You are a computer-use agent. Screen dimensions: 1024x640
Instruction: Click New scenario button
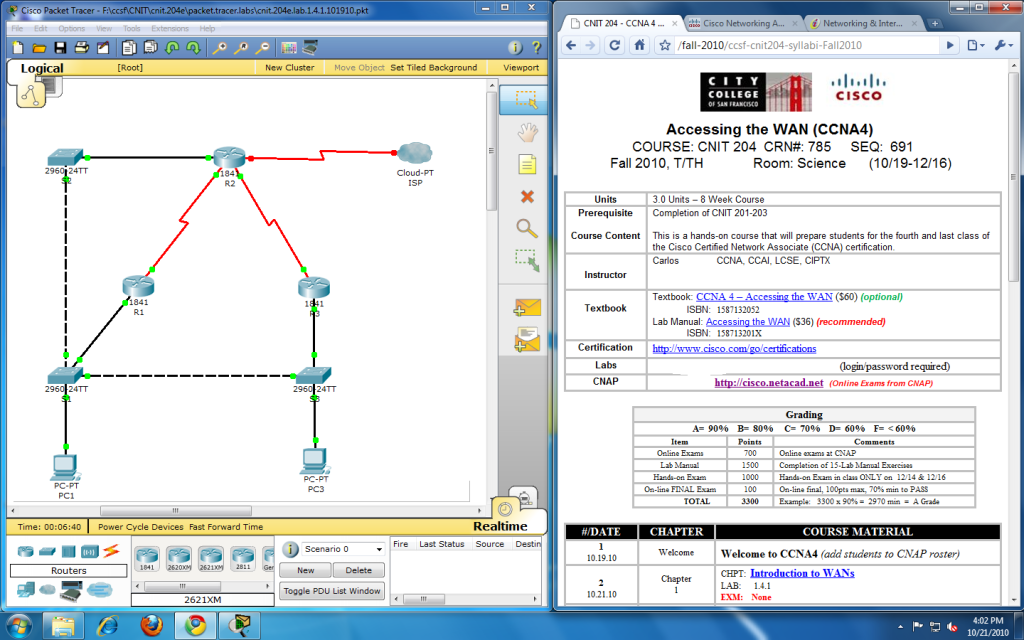(x=306, y=570)
